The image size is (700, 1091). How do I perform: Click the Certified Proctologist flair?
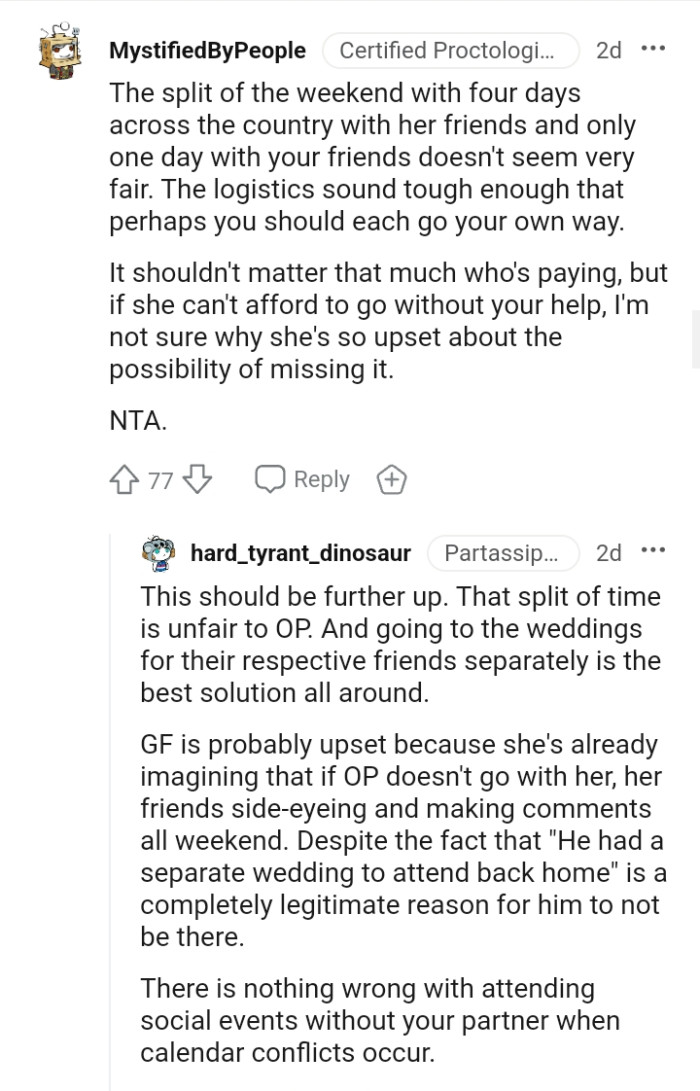(451, 50)
